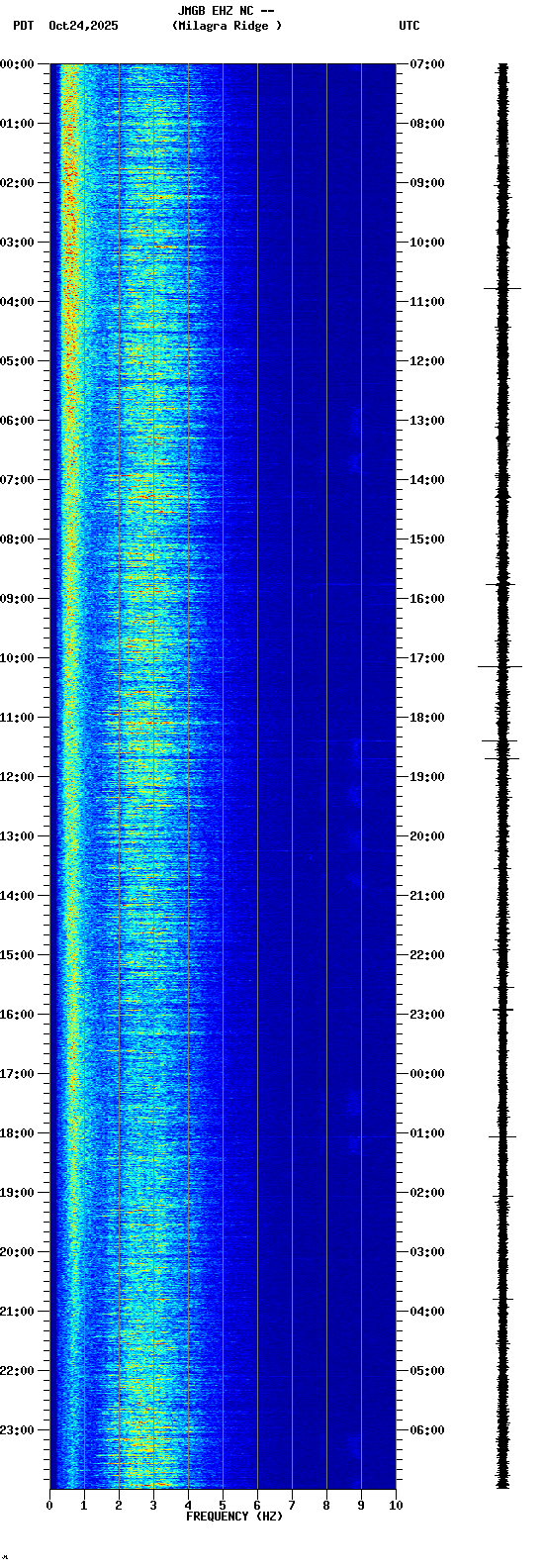Click the Milagra Ridge station name

[227, 26]
